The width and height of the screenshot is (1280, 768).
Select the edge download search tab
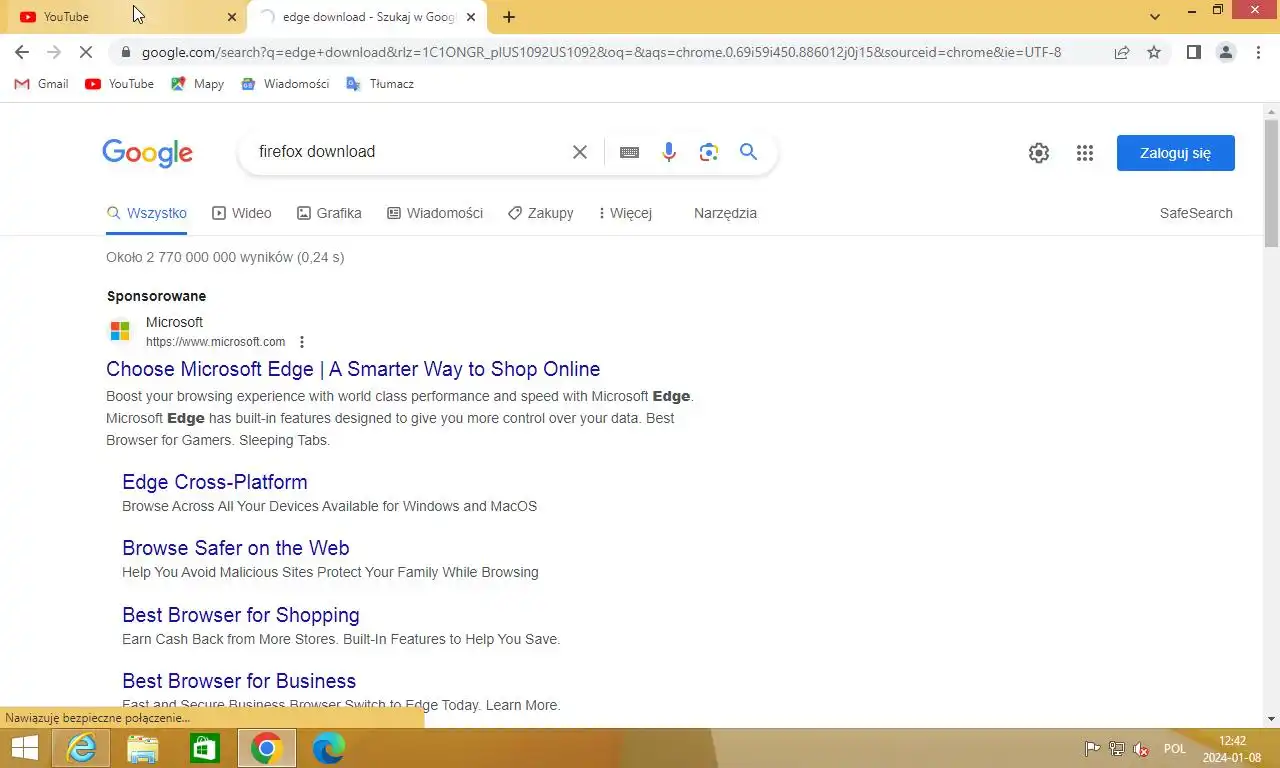(x=365, y=17)
